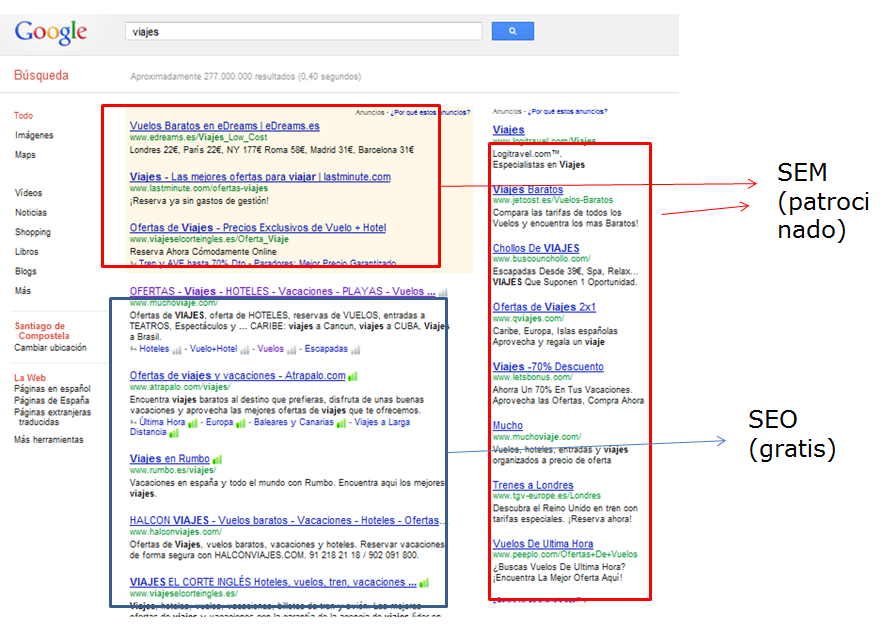The image size is (892, 644).
Task: Filter by Páginas extranjeras traducidas
Action: 52,417
